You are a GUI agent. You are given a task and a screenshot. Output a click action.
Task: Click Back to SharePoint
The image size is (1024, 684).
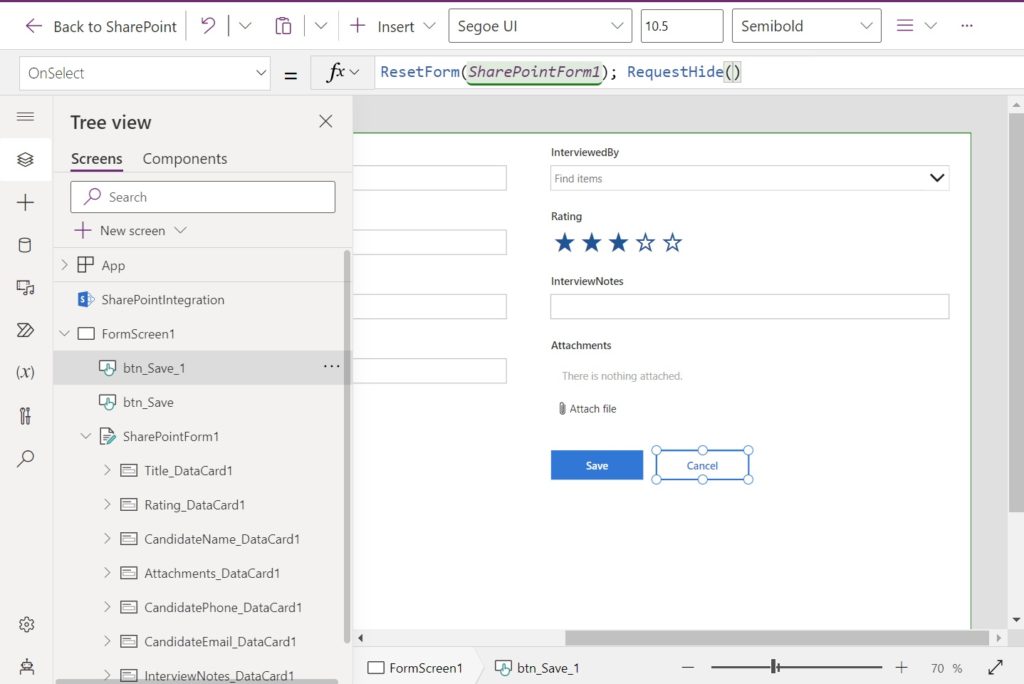point(101,26)
